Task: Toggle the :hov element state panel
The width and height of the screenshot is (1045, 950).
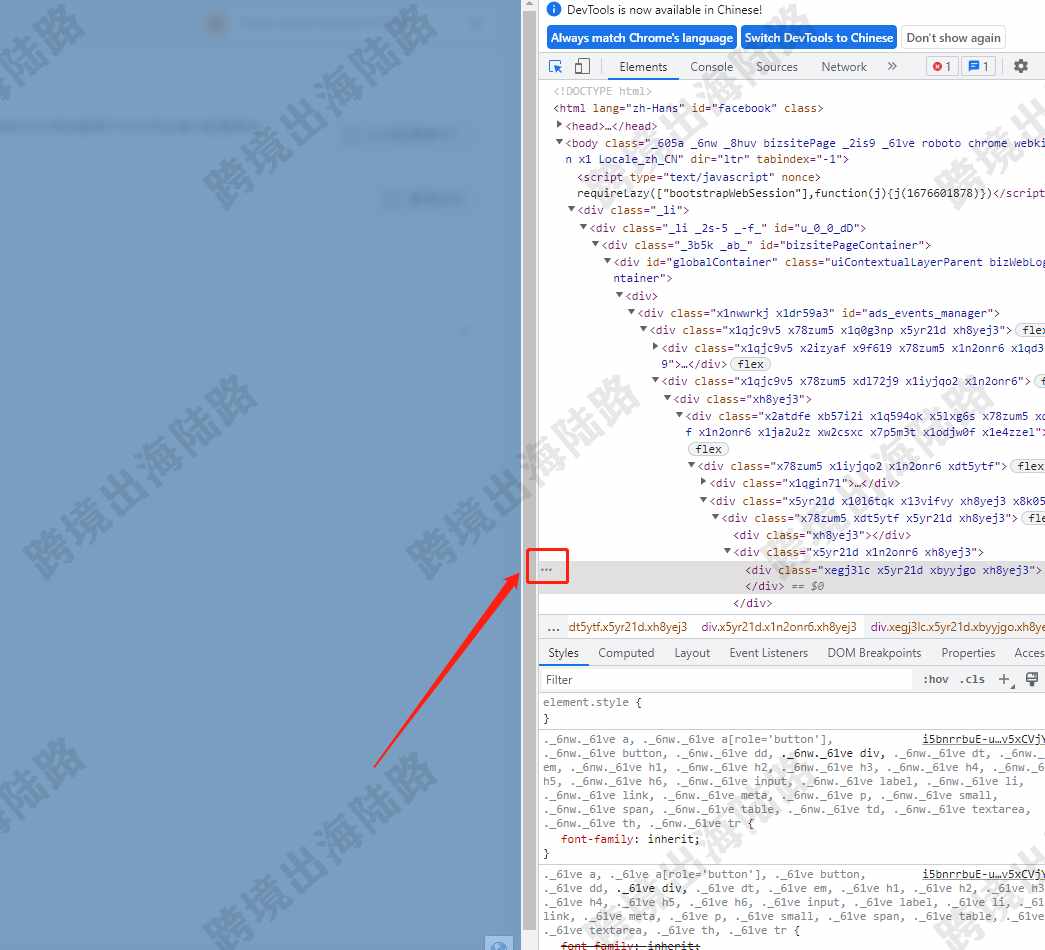Action: pyautogui.click(x=936, y=679)
